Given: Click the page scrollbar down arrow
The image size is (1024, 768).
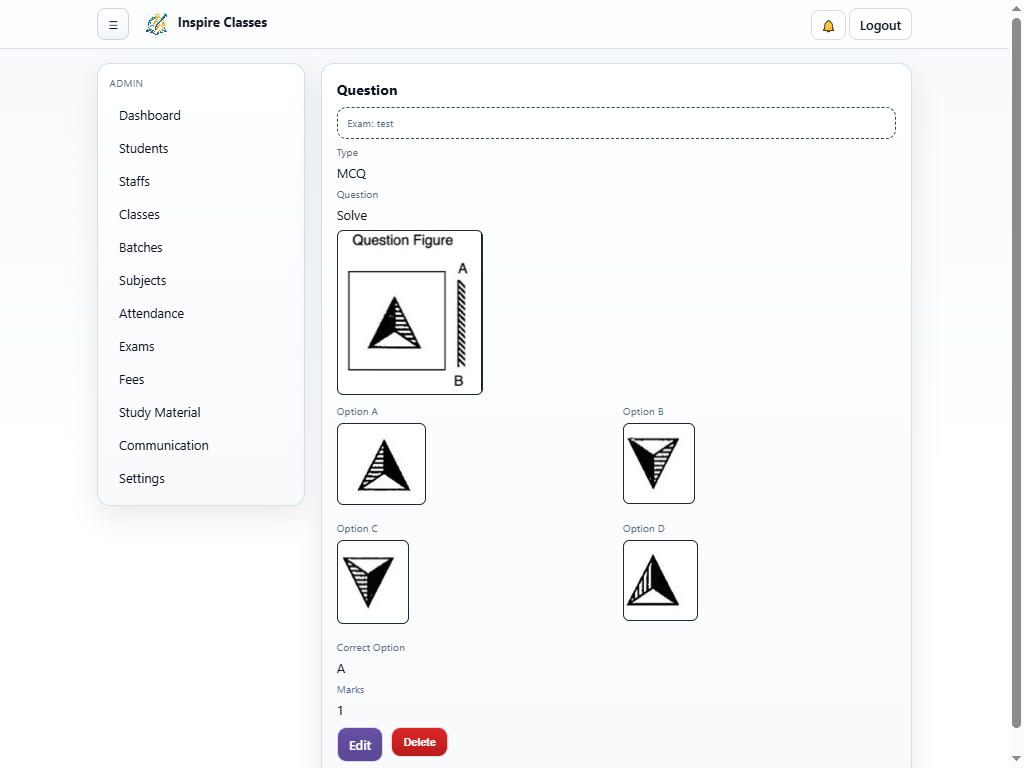Looking at the screenshot, I should tap(1016, 758).
